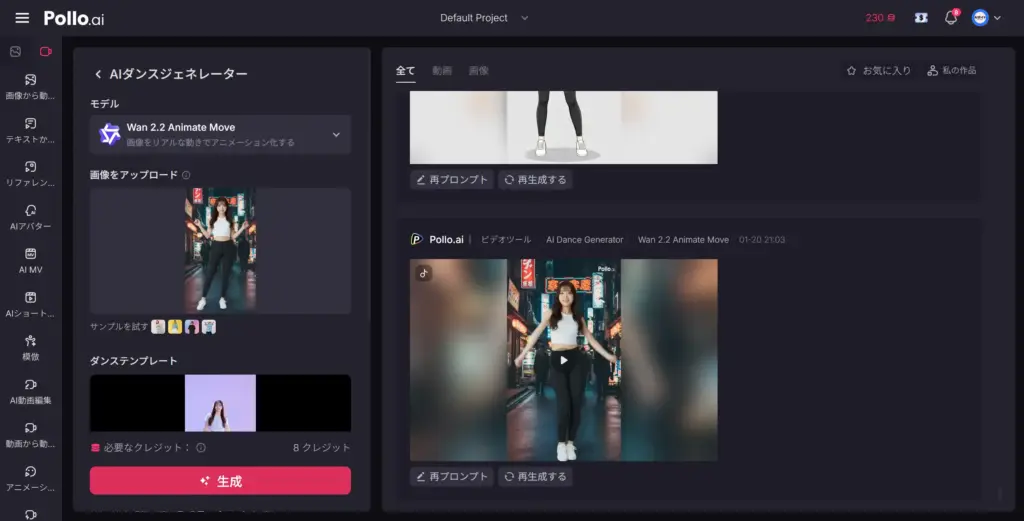Click the info icon beside 画像をアップロード
1024x521 pixels.
click(x=187, y=175)
